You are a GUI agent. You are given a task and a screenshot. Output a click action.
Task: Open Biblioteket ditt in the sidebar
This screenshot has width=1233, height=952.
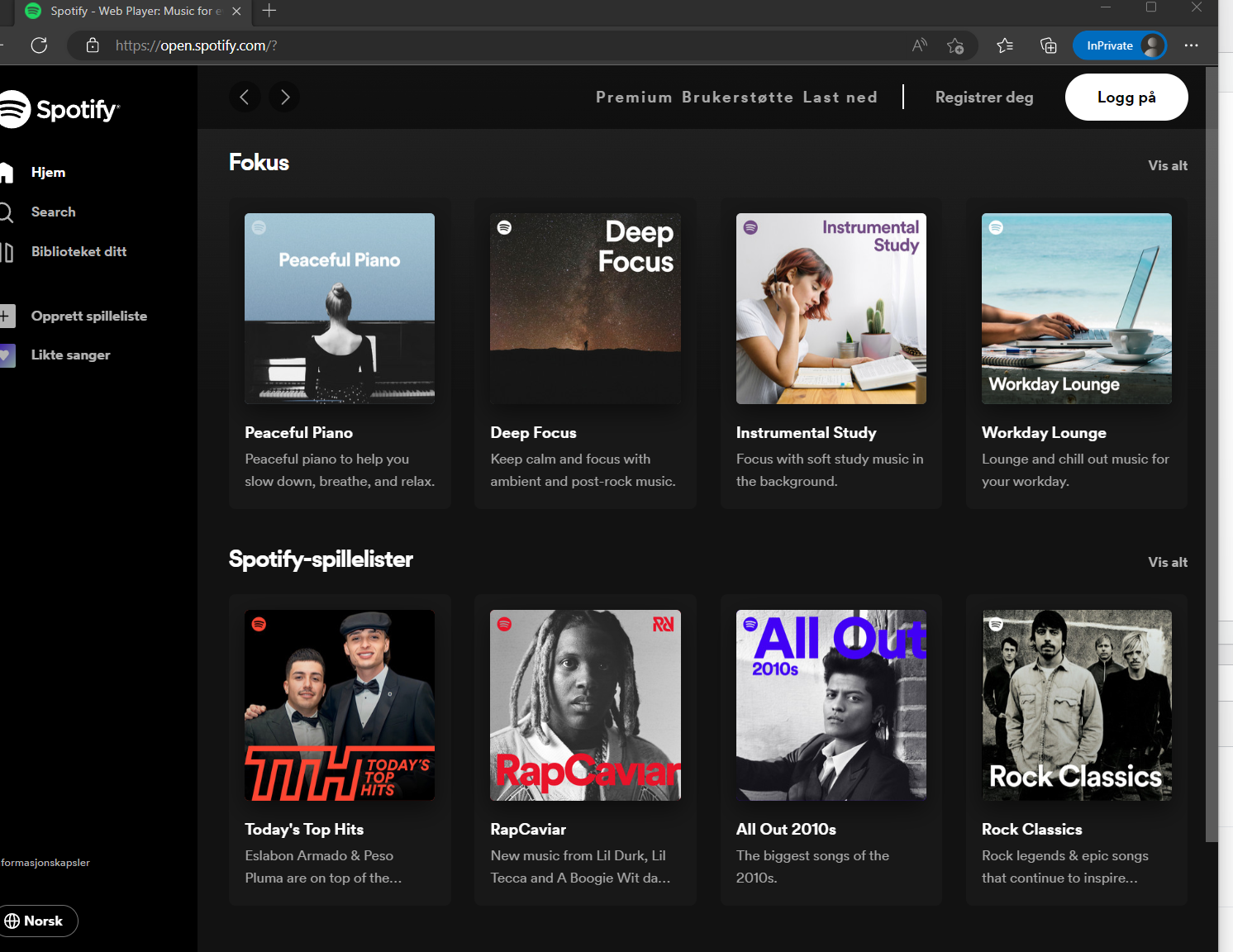79,251
